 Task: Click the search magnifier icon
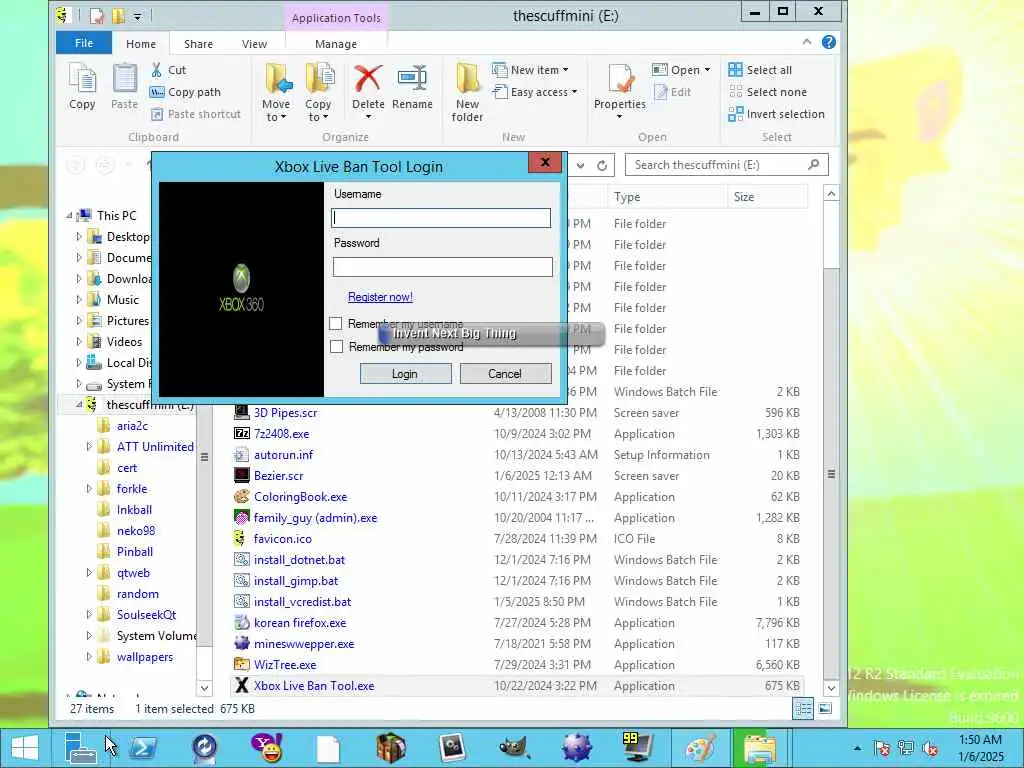click(x=814, y=165)
